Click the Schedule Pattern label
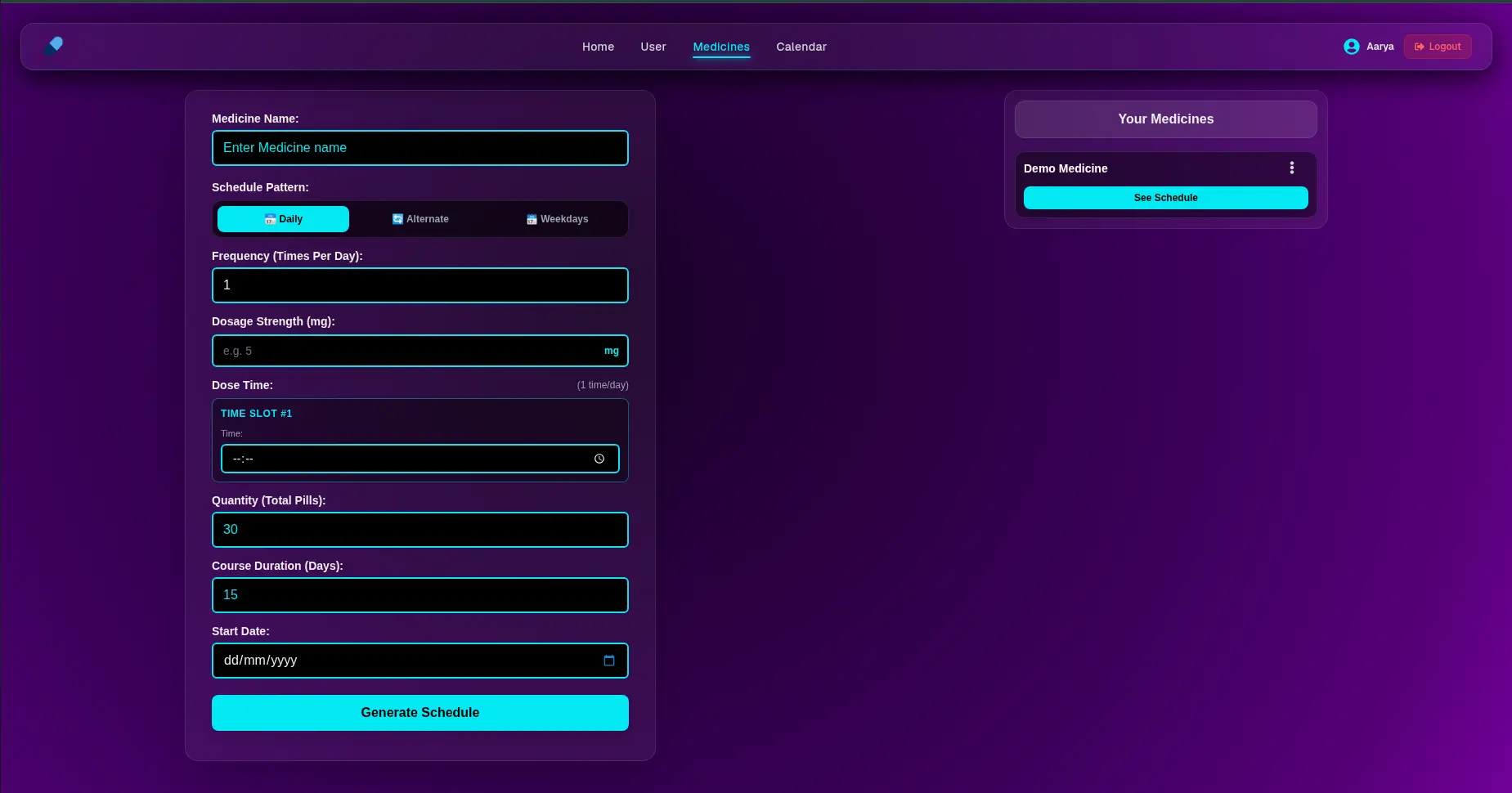 pyautogui.click(x=260, y=187)
